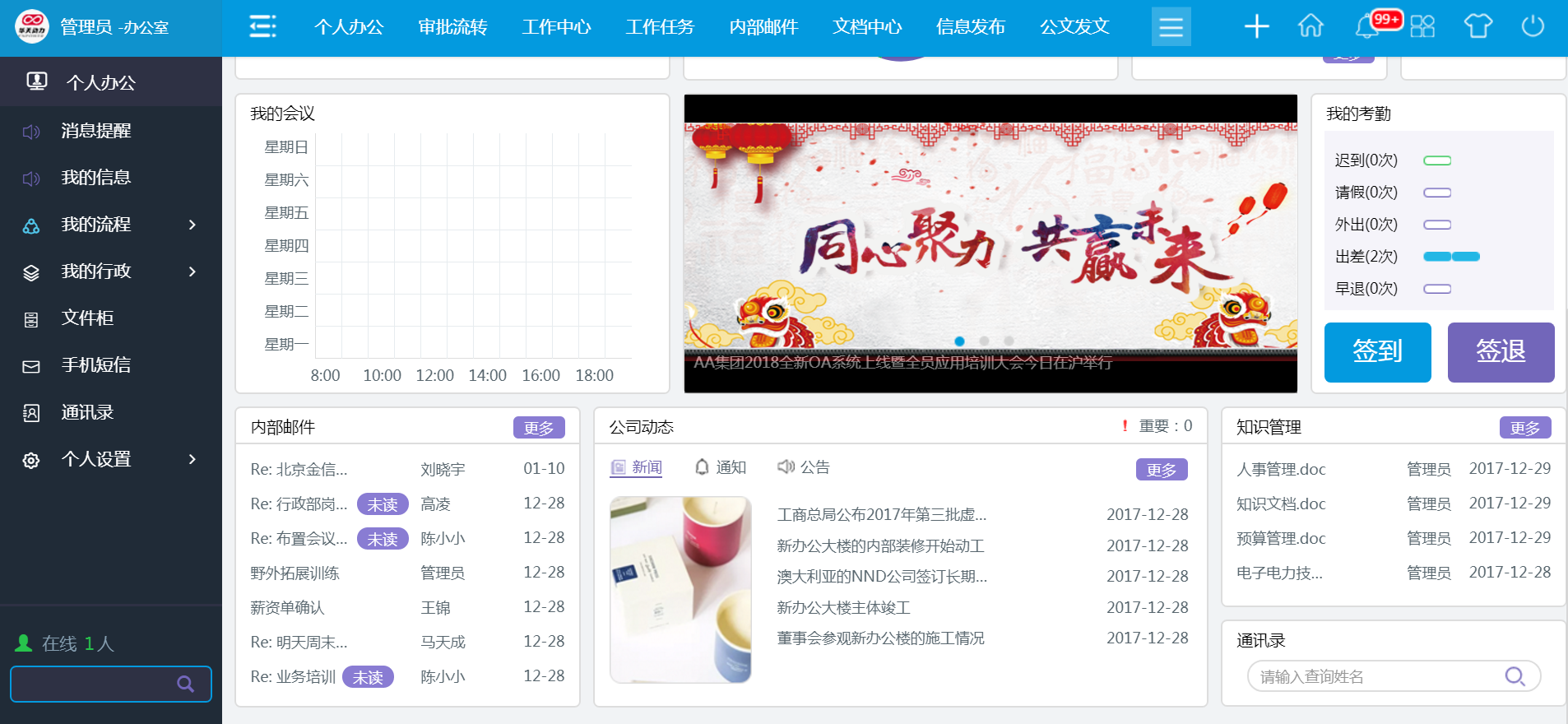Image resolution: width=1568 pixels, height=724 pixels.
Task: Click the 签退 check-out button
Action: point(1501,352)
